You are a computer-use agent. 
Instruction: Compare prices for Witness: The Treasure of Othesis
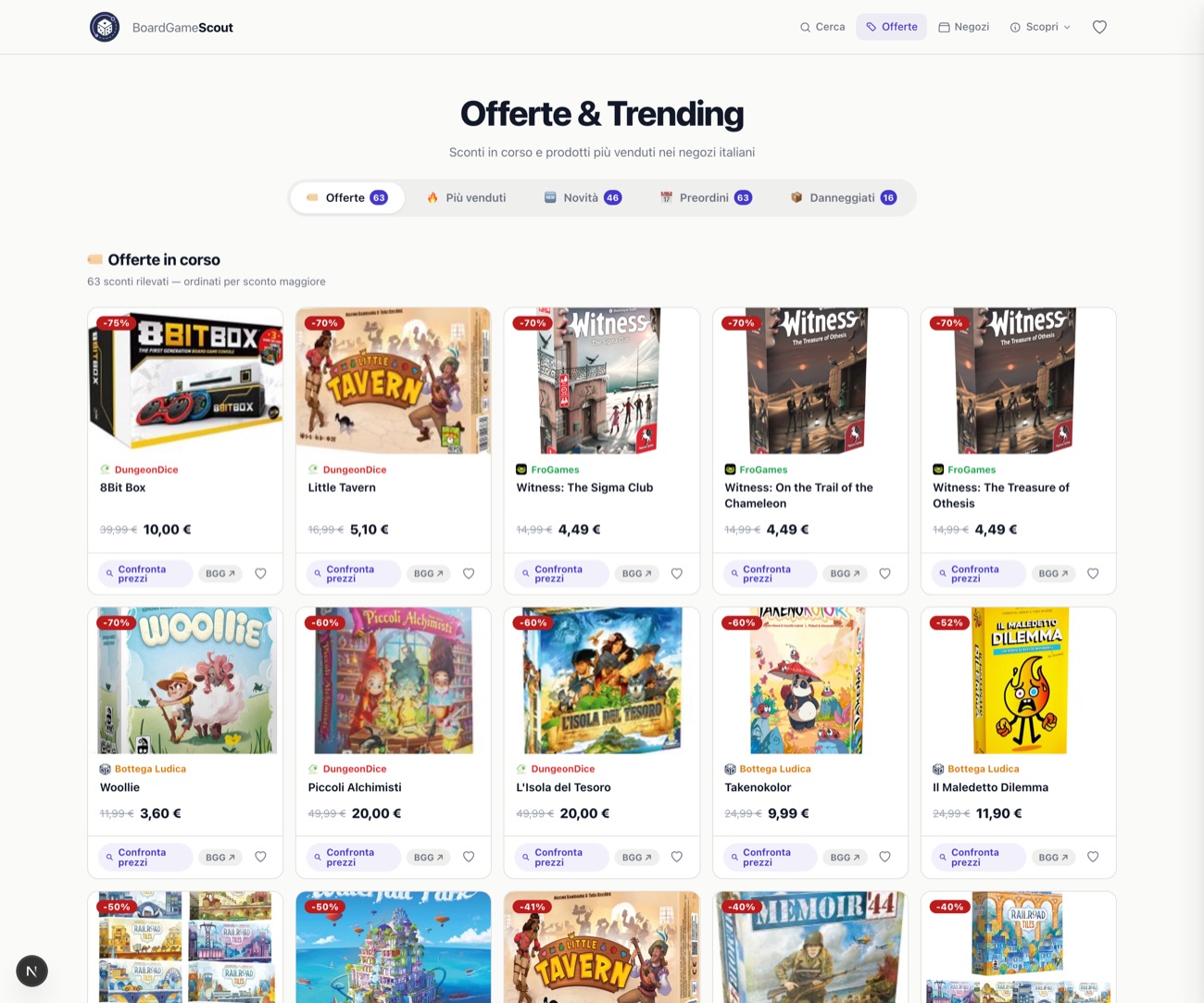tap(977, 573)
